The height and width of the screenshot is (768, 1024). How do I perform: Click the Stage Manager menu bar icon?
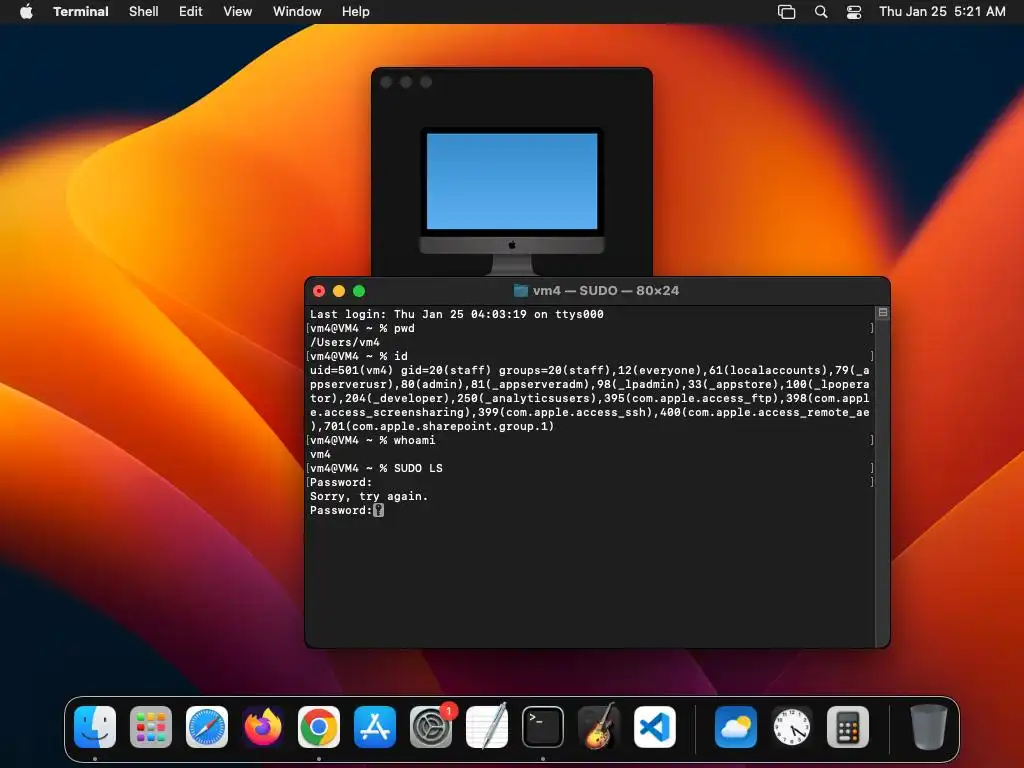(x=786, y=11)
